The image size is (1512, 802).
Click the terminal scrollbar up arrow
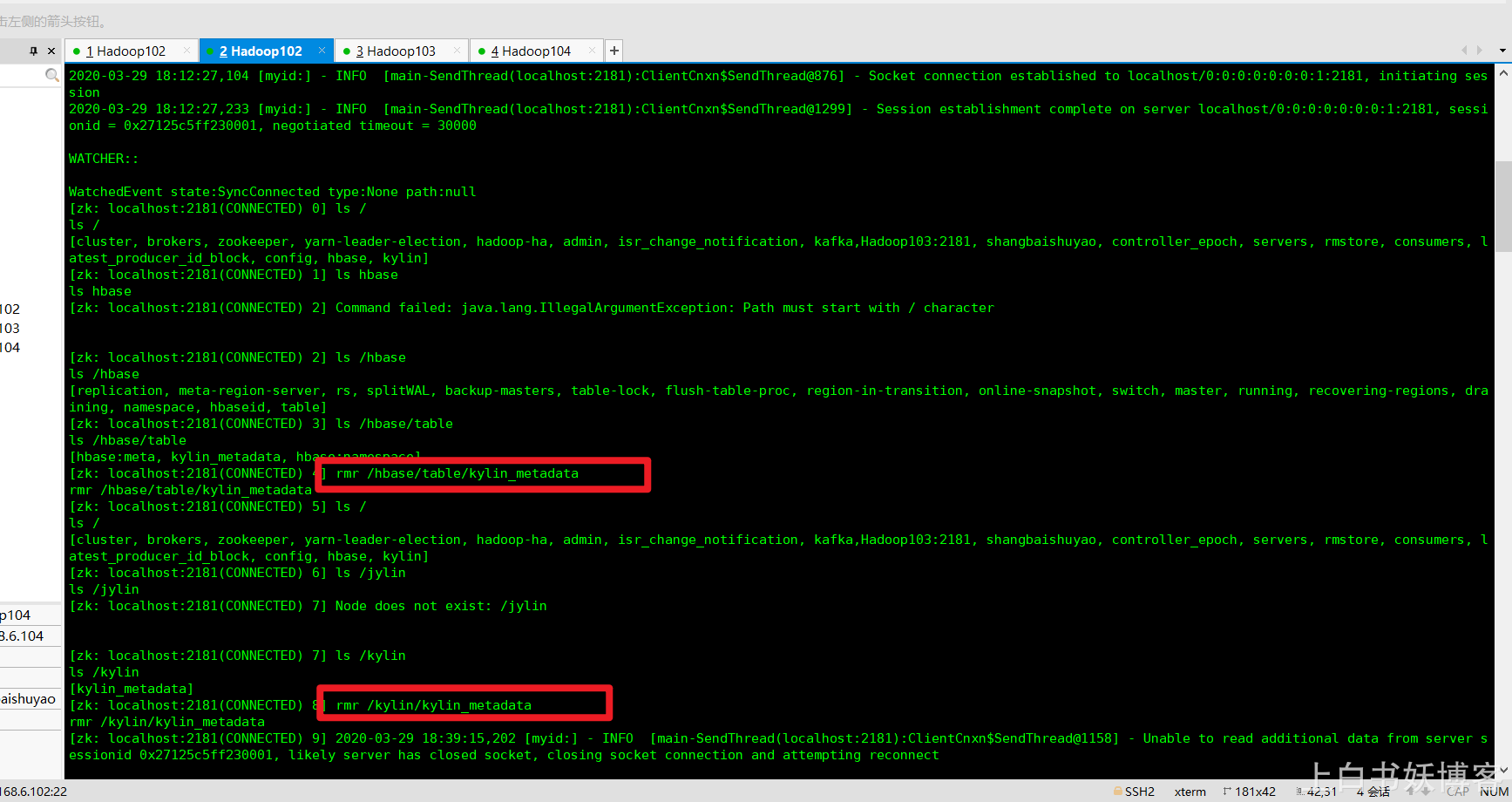coord(1503,74)
